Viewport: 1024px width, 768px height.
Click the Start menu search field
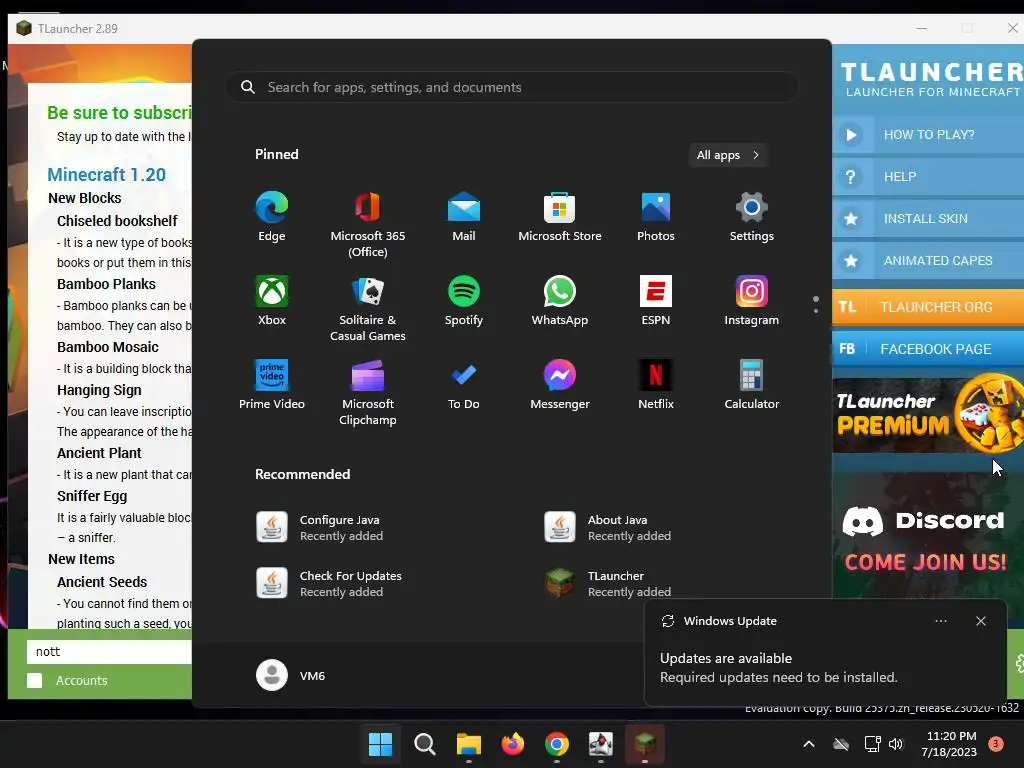[512, 88]
